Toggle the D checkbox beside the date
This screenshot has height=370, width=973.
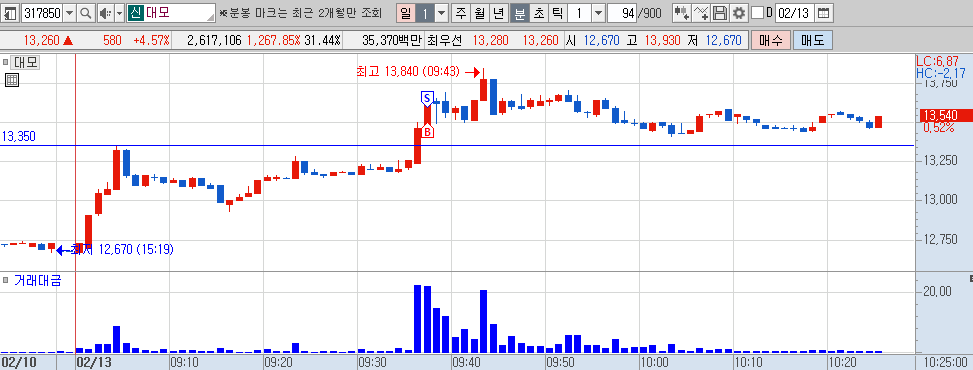point(757,12)
